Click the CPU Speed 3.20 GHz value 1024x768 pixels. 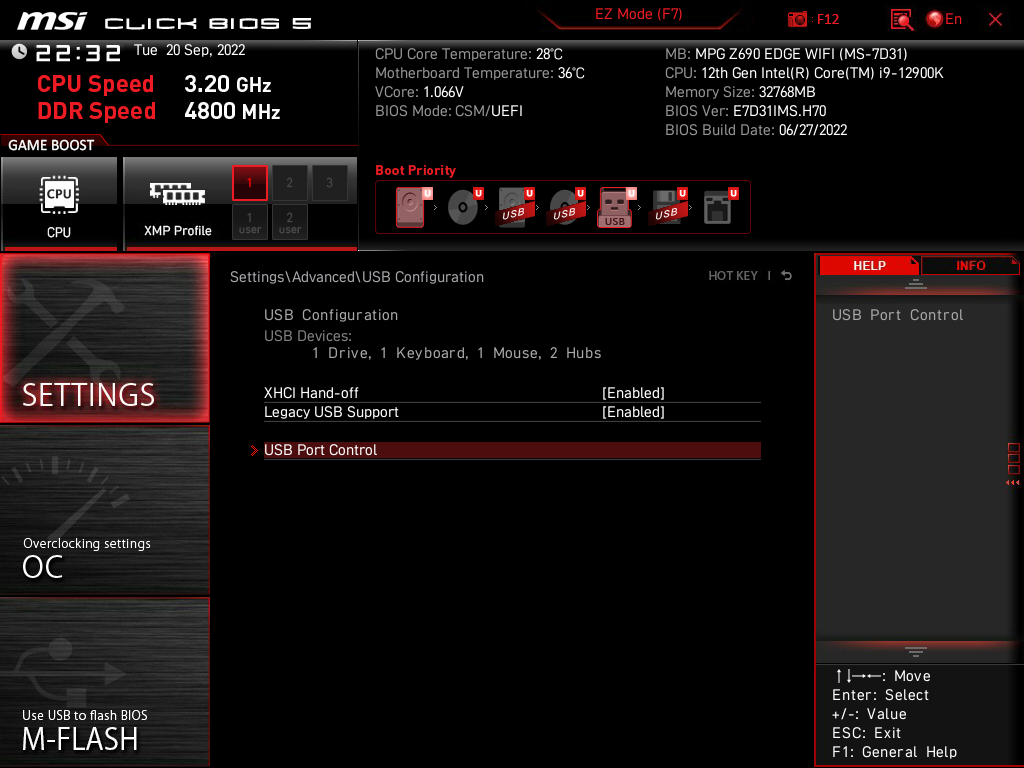(x=227, y=84)
